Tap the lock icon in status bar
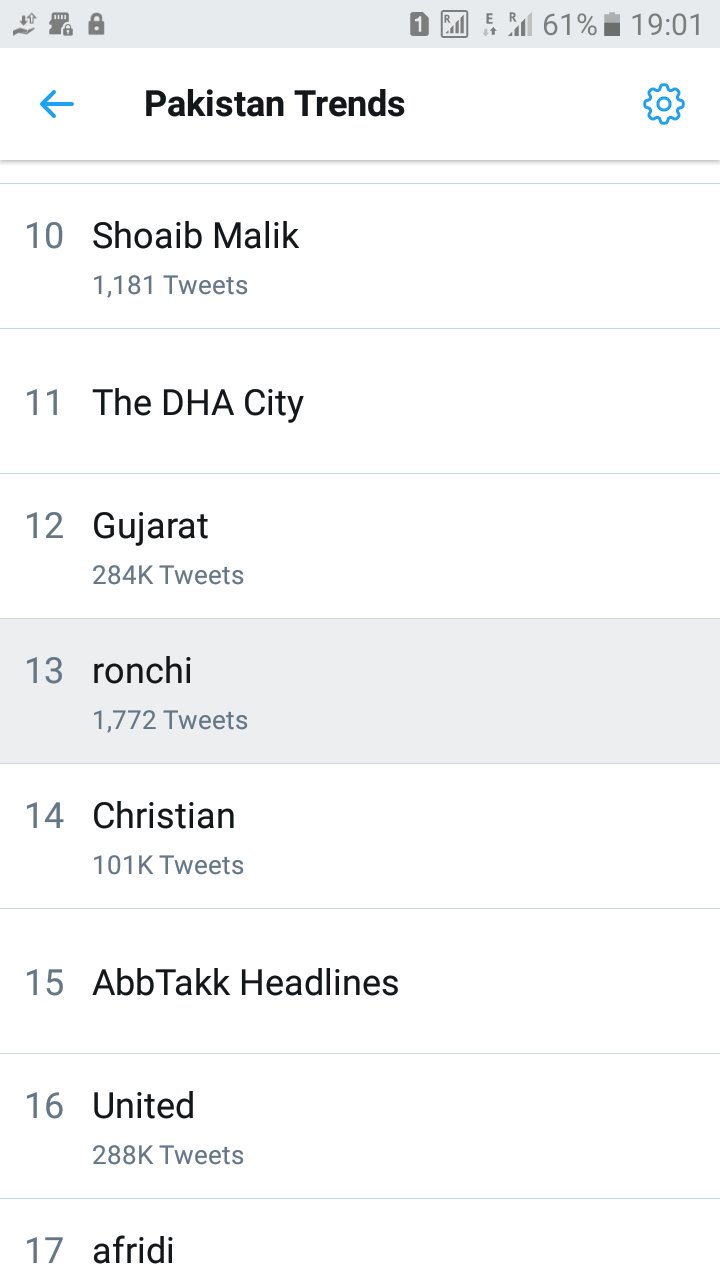This screenshot has height=1280, width=720. point(96,24)
